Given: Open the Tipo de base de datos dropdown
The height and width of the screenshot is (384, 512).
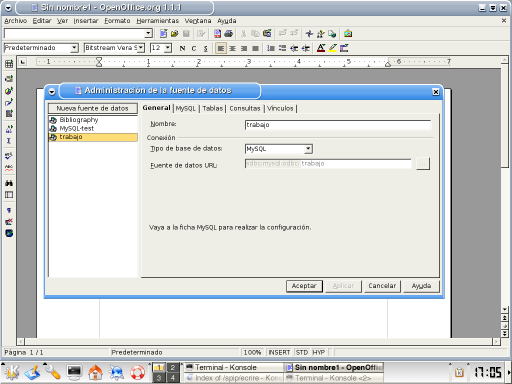Looking at the screenshot, I should [x=309, y=149].
